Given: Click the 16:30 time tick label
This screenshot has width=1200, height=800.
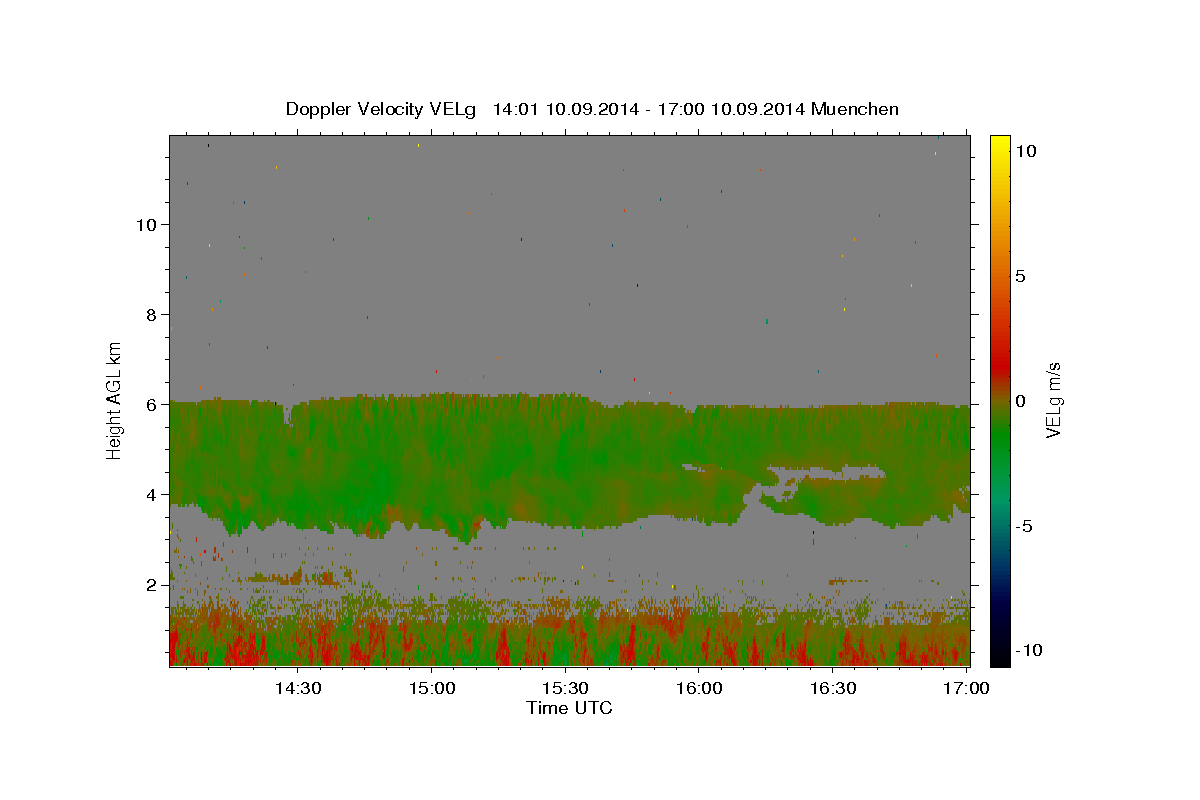Looking at the screenshot, I should [x=833, y=688].
